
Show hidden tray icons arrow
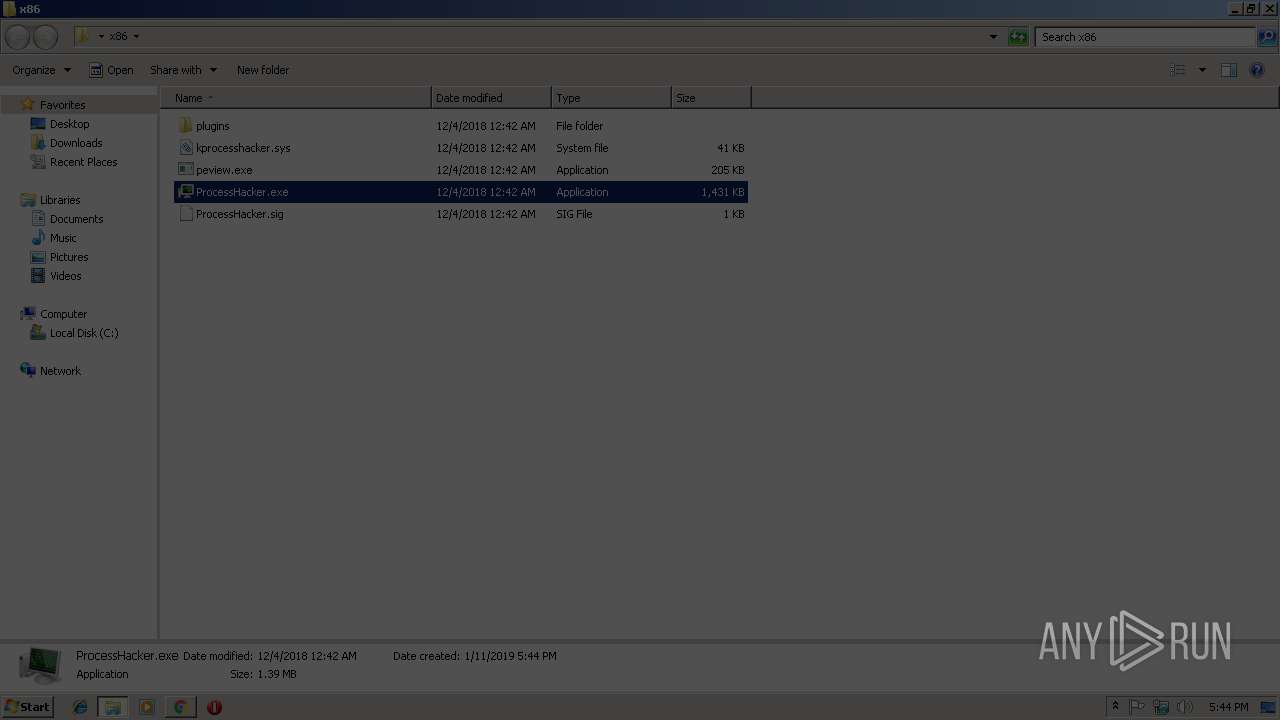1115,707
